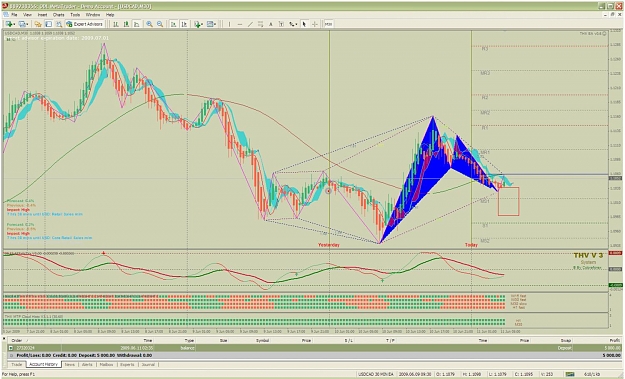This screenshot has height=379, width=625.
Task: Click the Indicators list icon
Action: pos(197,24)
